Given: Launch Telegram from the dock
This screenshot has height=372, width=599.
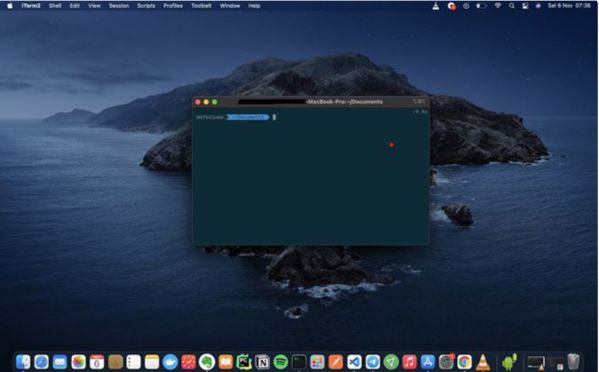Looking at the screenshot, I should tap(373, 361).
